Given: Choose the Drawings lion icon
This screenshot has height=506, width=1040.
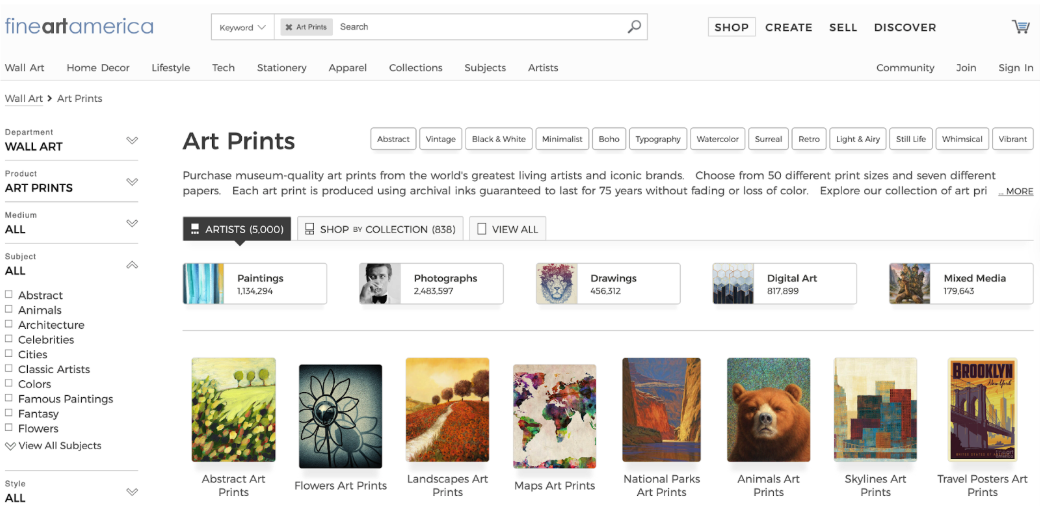Looking at the screenshot, I should point(557,284).
